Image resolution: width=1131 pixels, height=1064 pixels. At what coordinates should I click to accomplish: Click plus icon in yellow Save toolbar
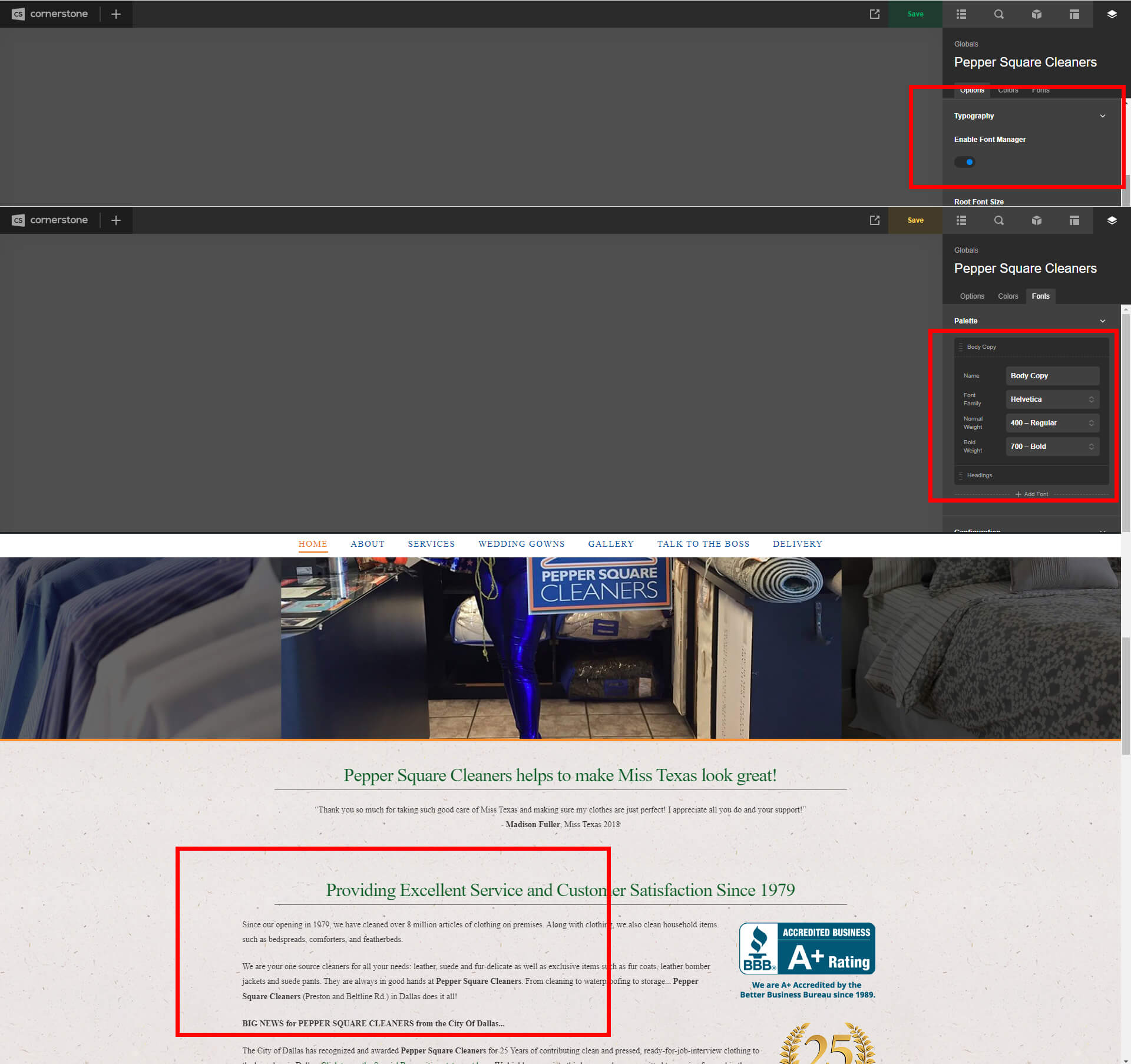pos(116,220)
